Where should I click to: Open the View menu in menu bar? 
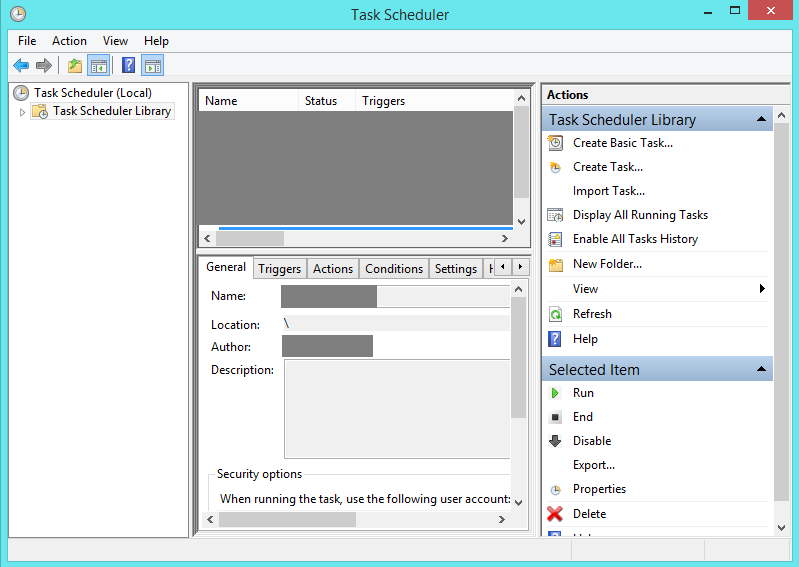115,41
